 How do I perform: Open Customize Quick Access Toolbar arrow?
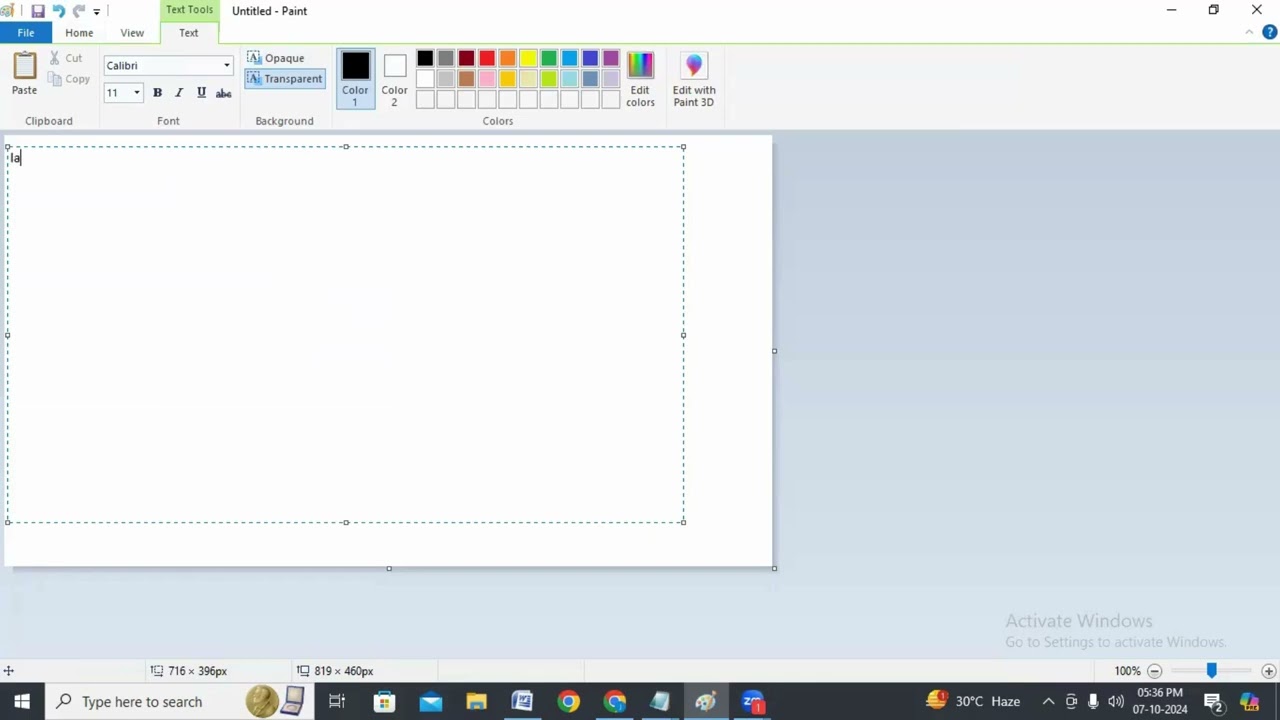point(96,11)
